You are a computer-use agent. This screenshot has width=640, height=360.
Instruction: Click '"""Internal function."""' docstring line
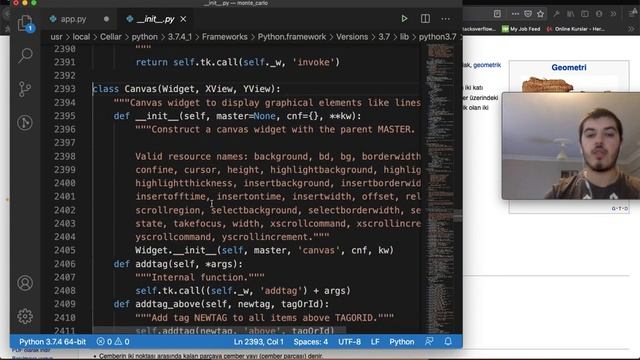click(200, 278)
